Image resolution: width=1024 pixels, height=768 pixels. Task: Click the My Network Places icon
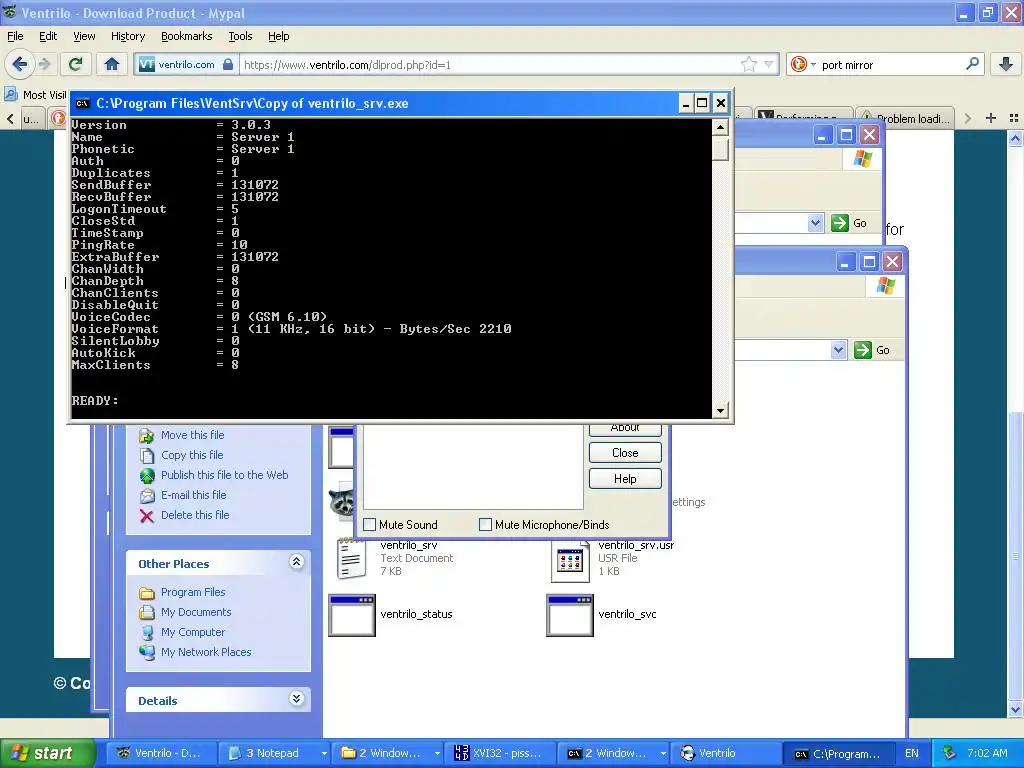point(147,652)
